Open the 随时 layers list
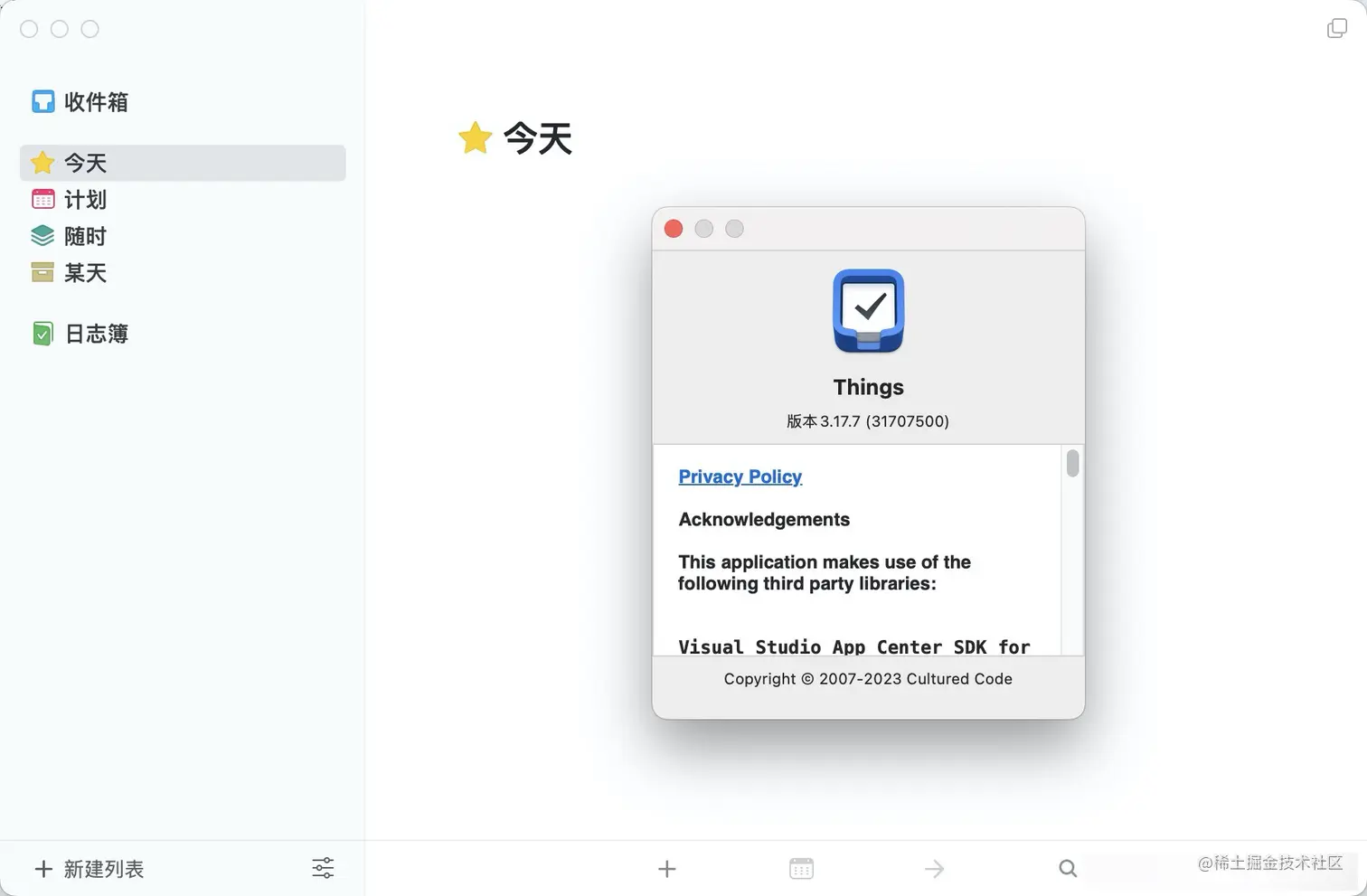The width and height of the screenshot is (1367, 896). 183,236
